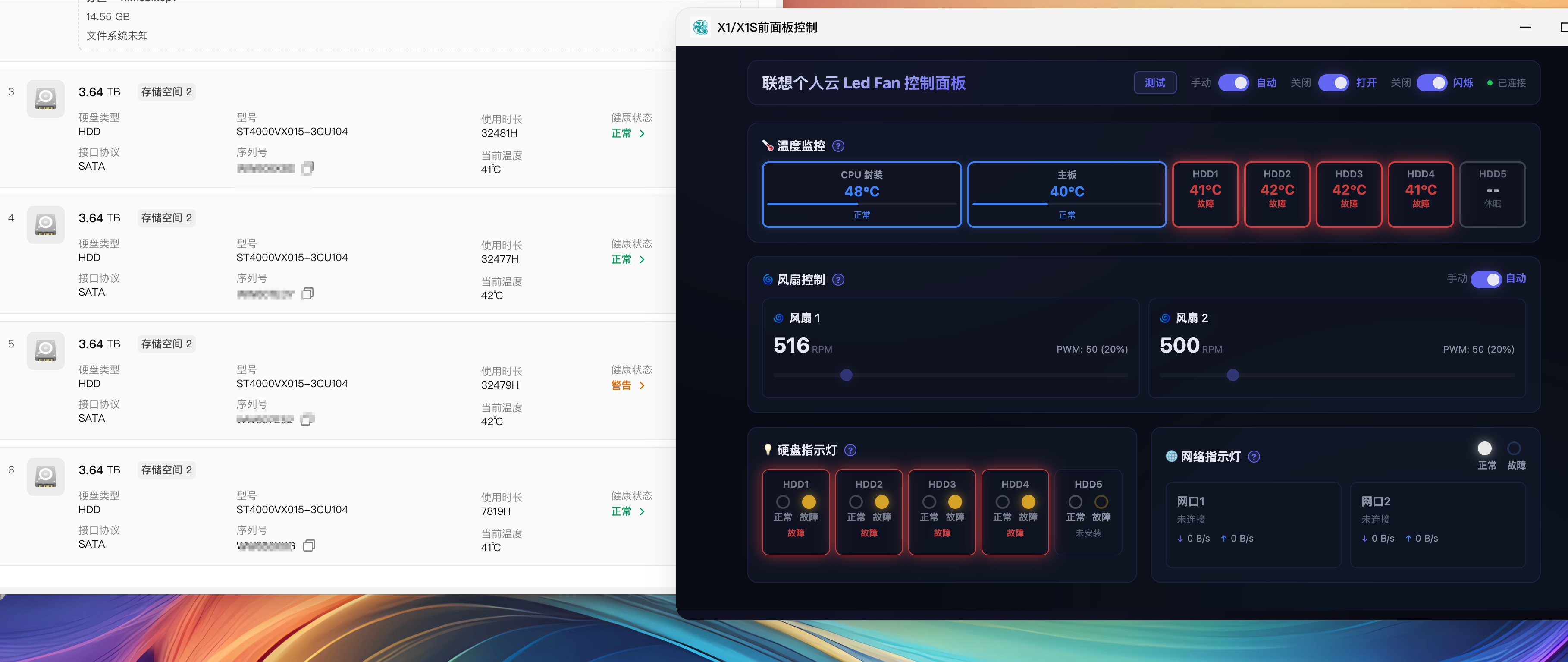Click the disk 5 hard drive icon

pos(46,351)
